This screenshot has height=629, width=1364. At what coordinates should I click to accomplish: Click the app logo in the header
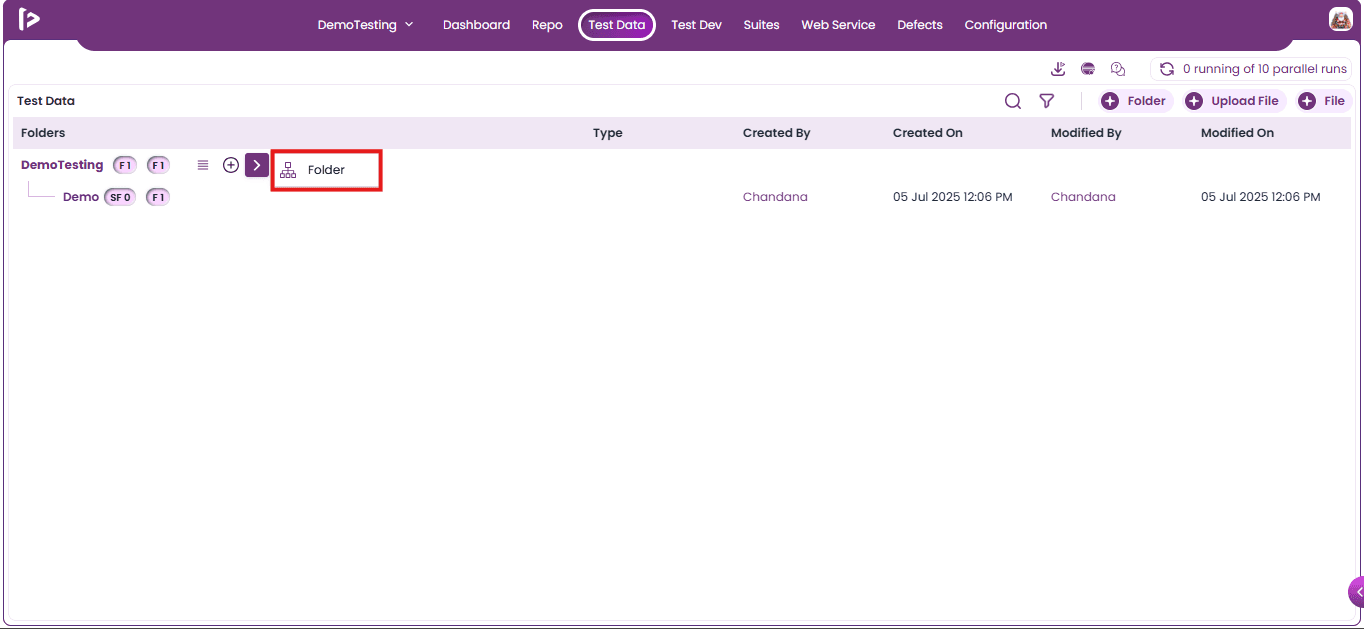click(x=29, y=19)
